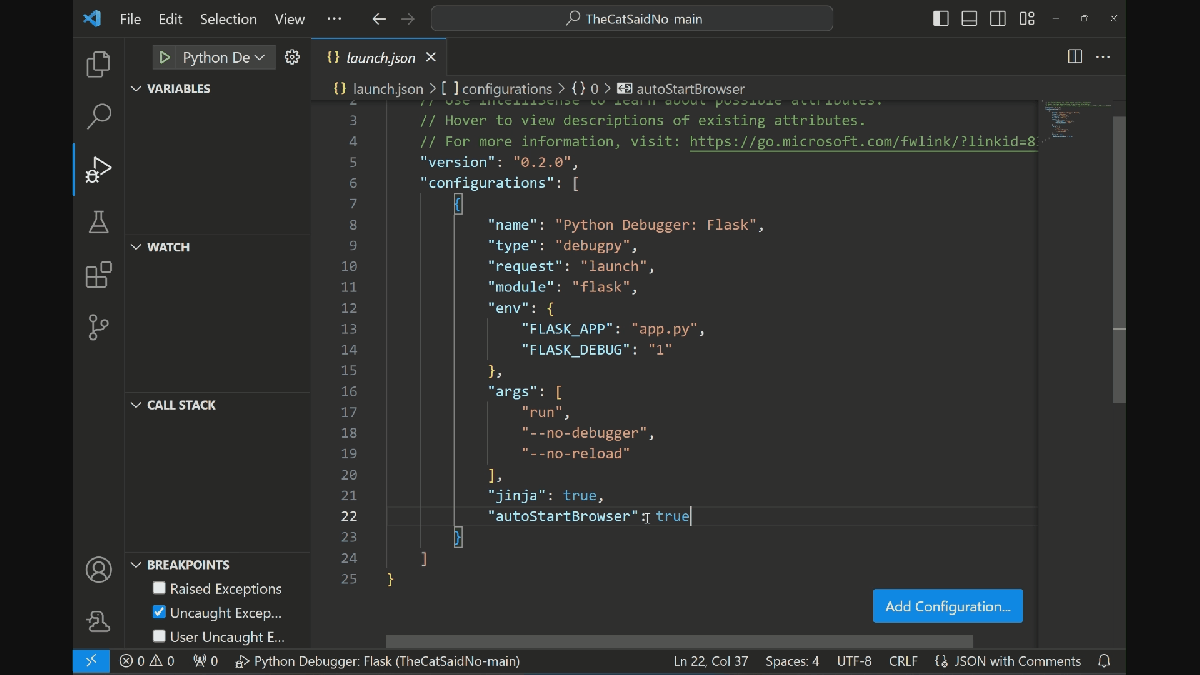This screenshot has height=675, width=1200.
Task: Open the editor More Actions ellipsis
Action: 1103,57
